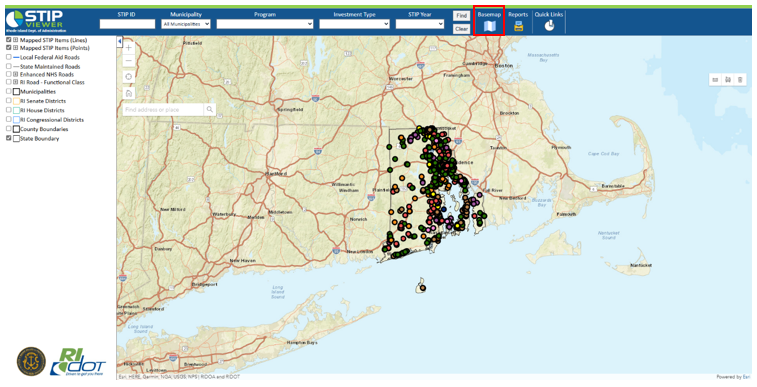Enable RI Senate Districts checkbox
The height and width of the screenshot is (387, 757).
coord(9,101)
